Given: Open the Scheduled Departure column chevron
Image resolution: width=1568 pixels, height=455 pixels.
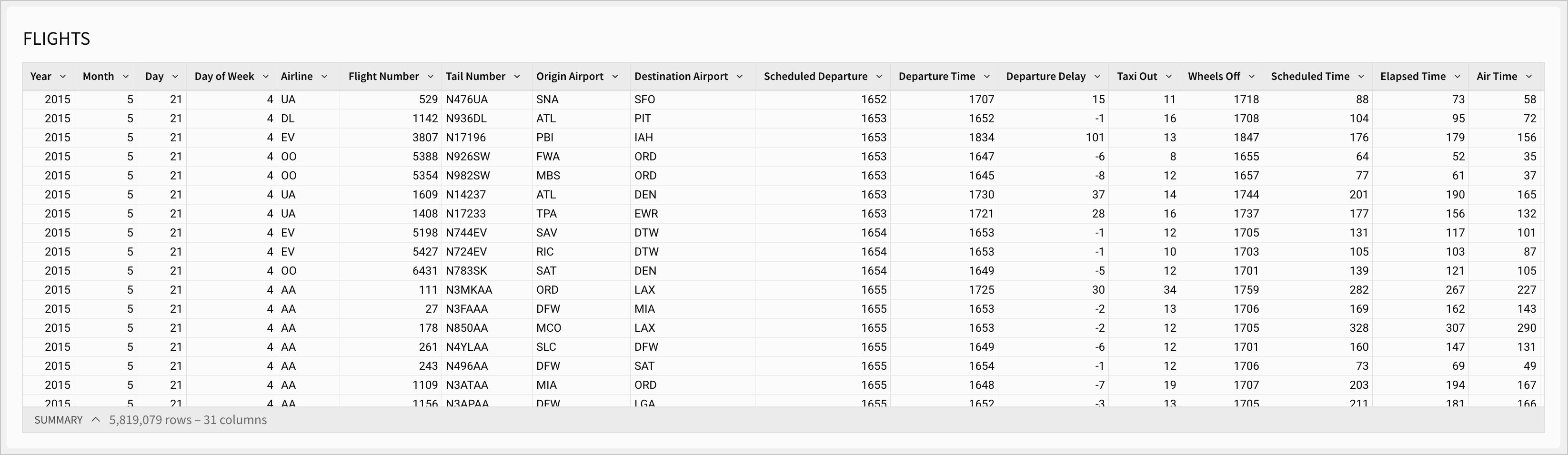Looking at the screenshot, I should click(879, 77).
